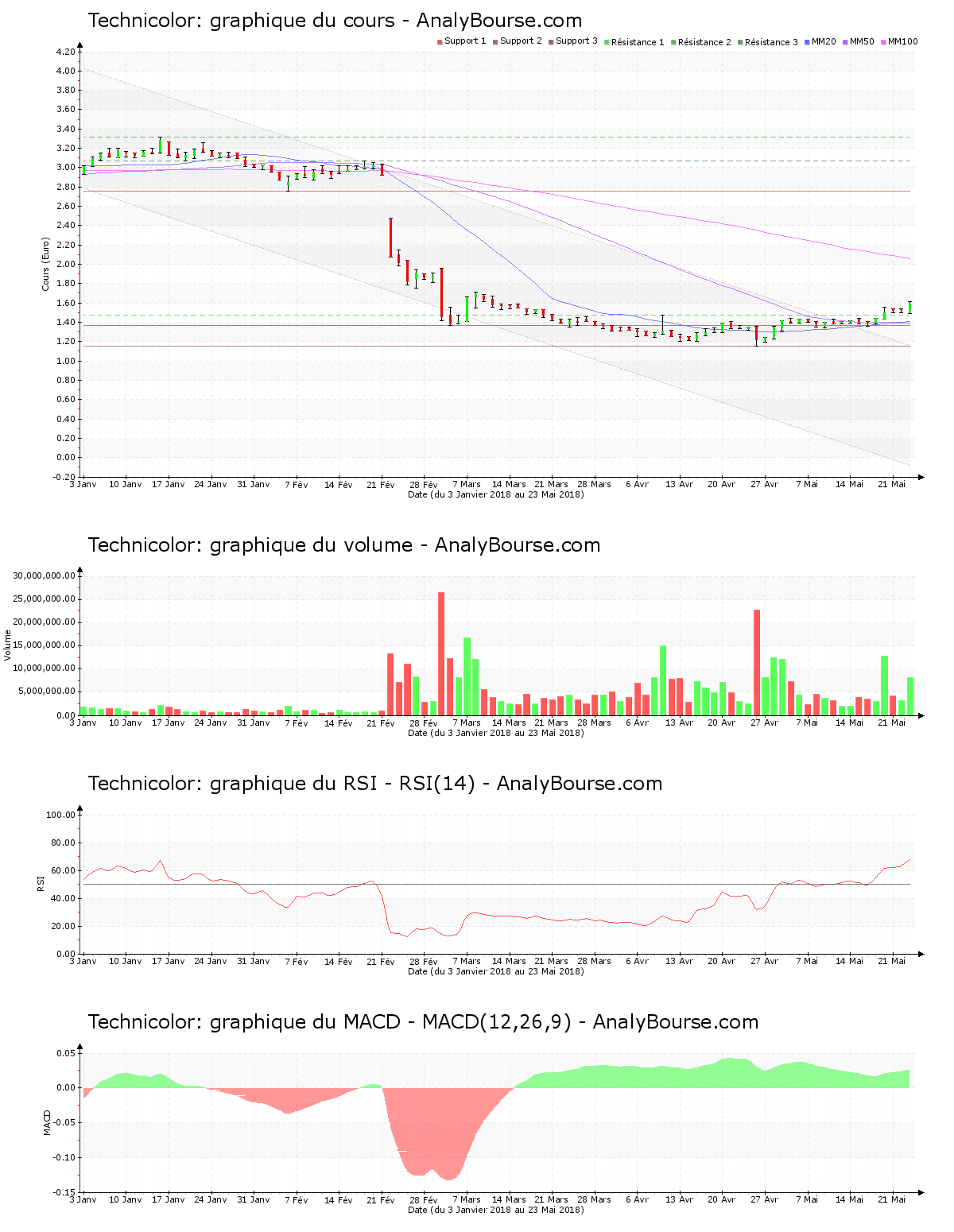Select the 'Résistance 3' legend label
Viewport: 954px width, 1232px height.
[x=771, y=42]
